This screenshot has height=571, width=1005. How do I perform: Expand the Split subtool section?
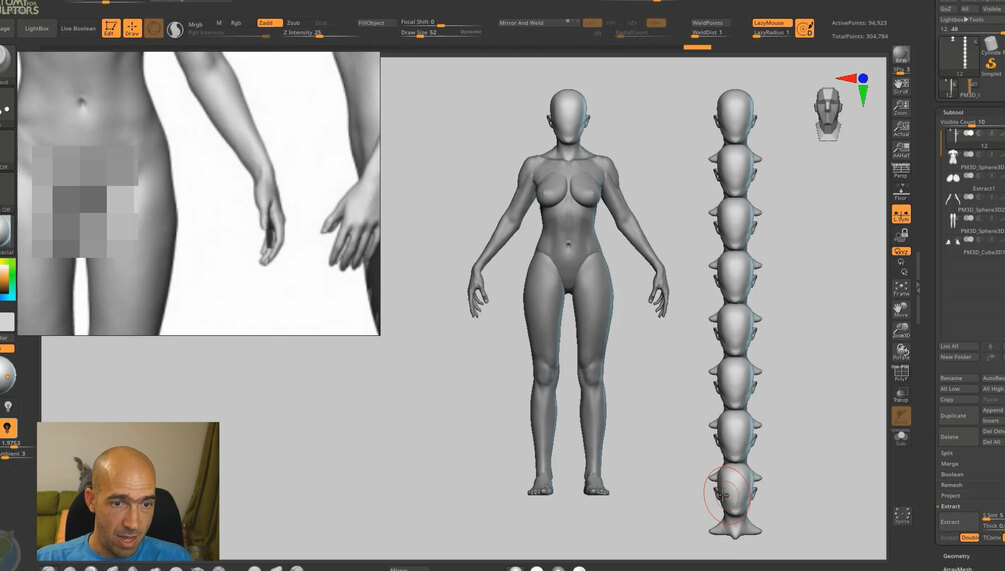947,453
